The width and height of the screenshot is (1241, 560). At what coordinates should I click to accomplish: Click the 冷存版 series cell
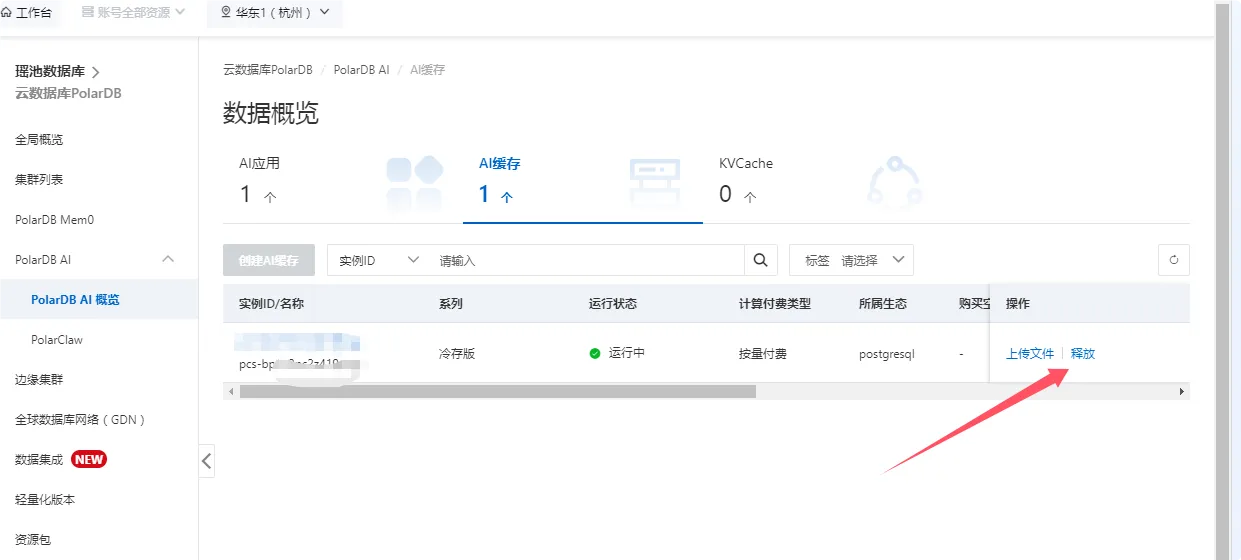point(457,354)
